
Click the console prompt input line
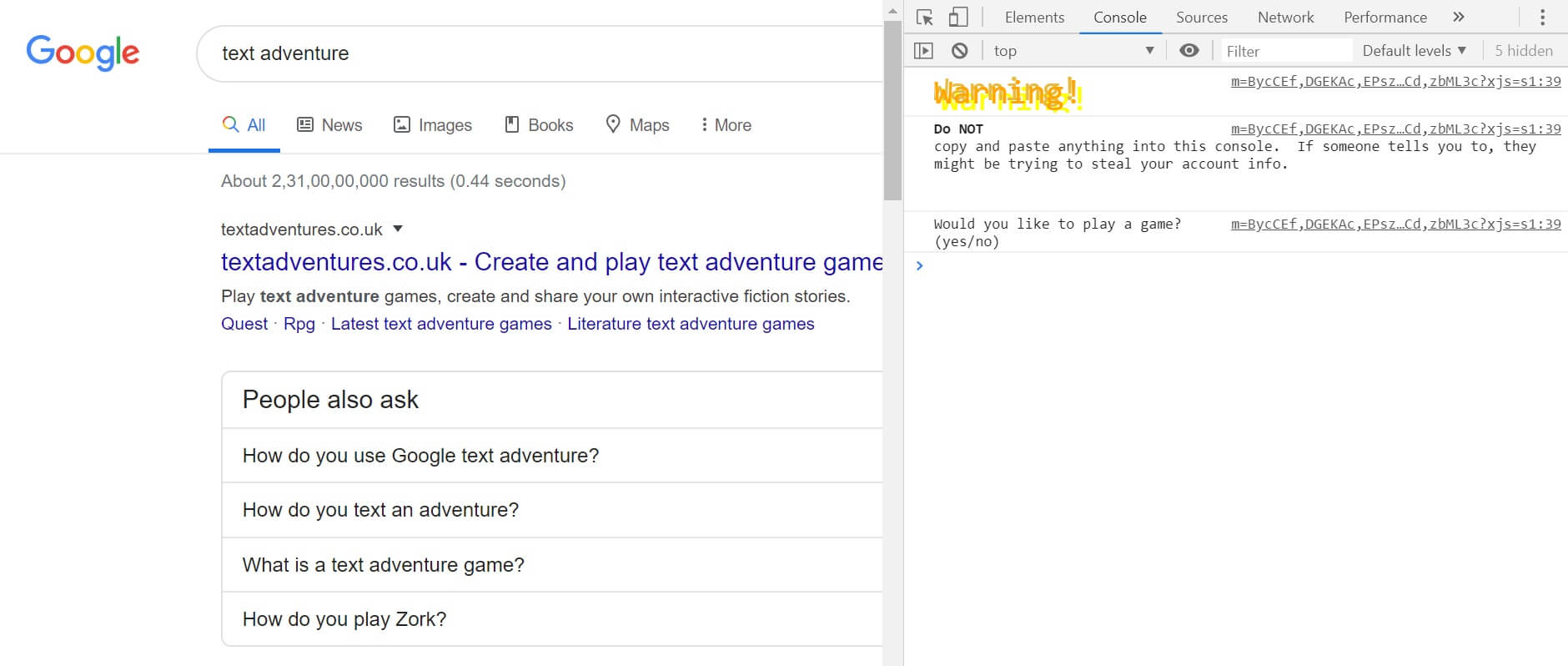click(x=1243, y=265)
